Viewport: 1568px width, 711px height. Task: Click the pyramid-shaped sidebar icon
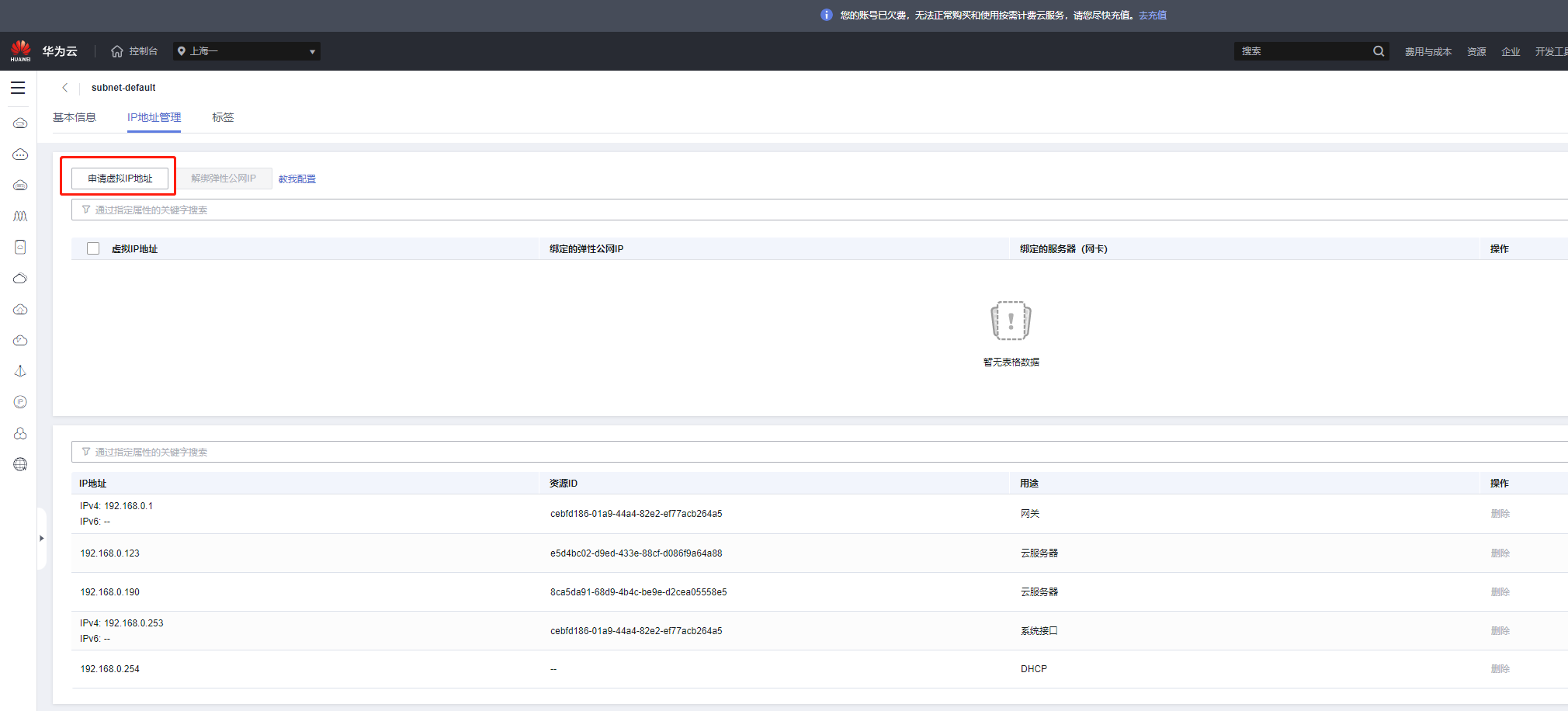coord(20,371)
